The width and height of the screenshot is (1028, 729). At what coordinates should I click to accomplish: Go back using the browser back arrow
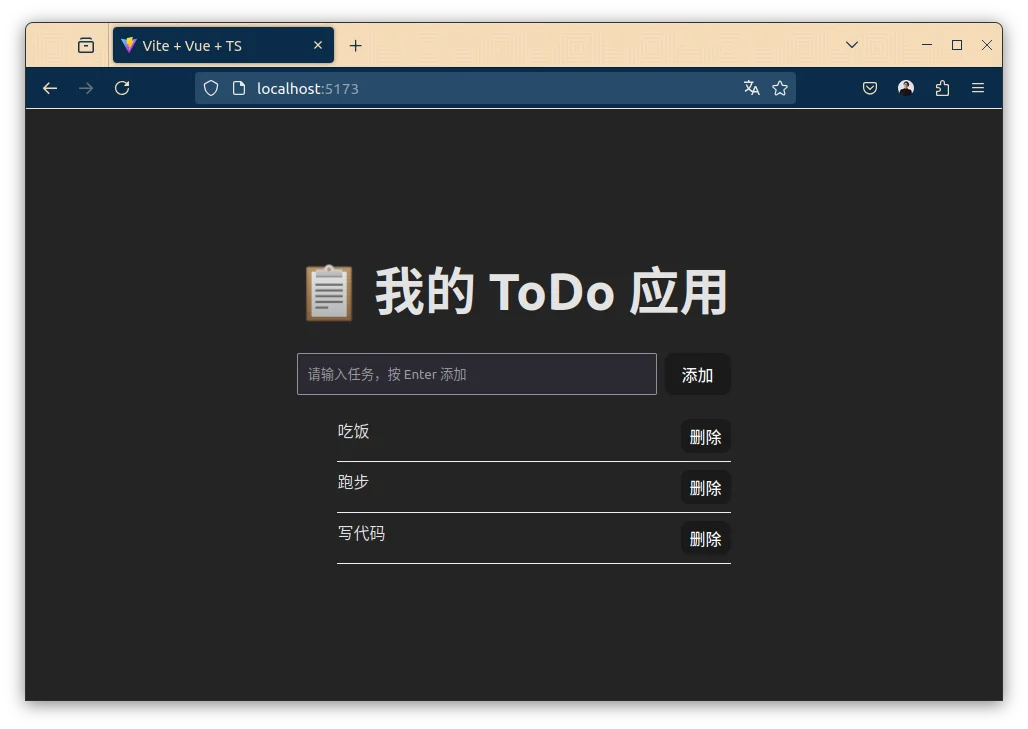[50, 89]
